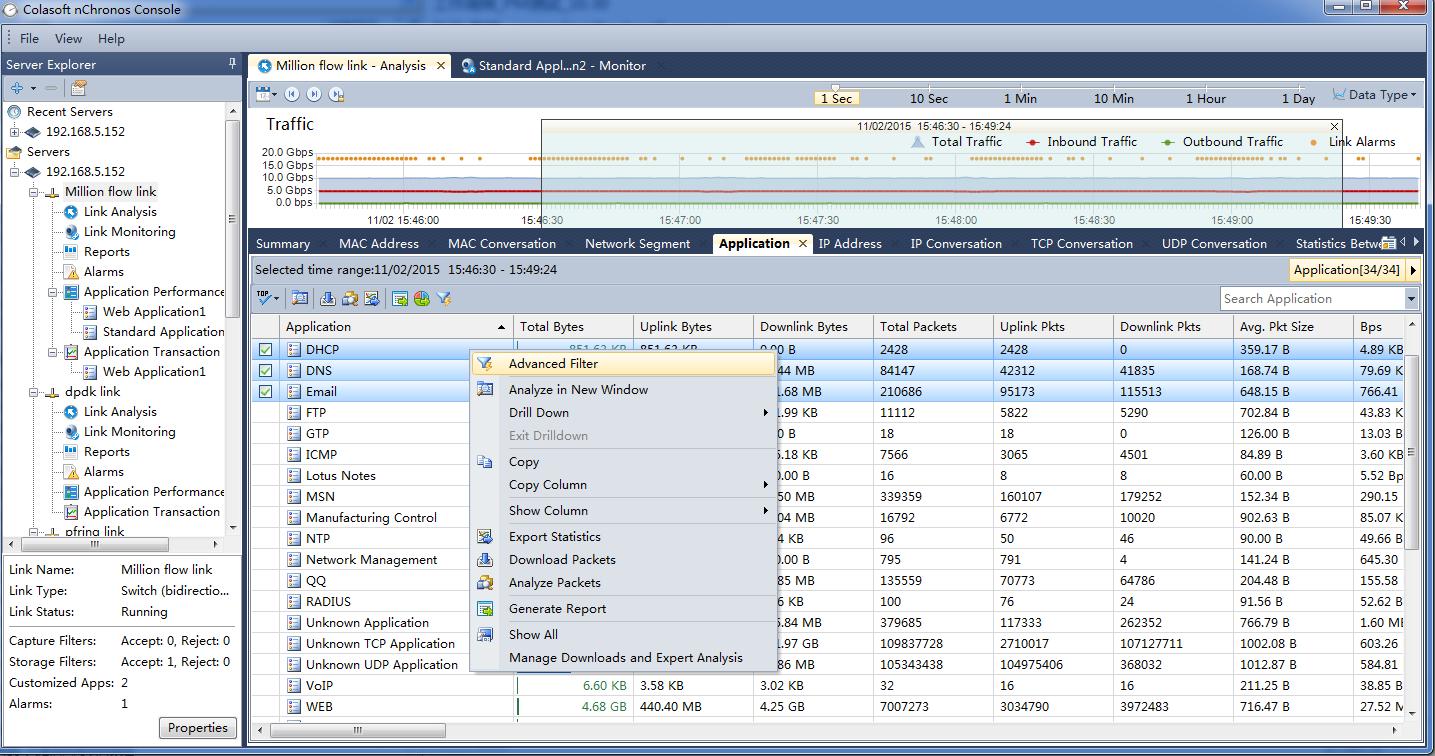Click the filter funnel toolbar icon
This screenshot has height=756, width=1435.
[444, 298]
